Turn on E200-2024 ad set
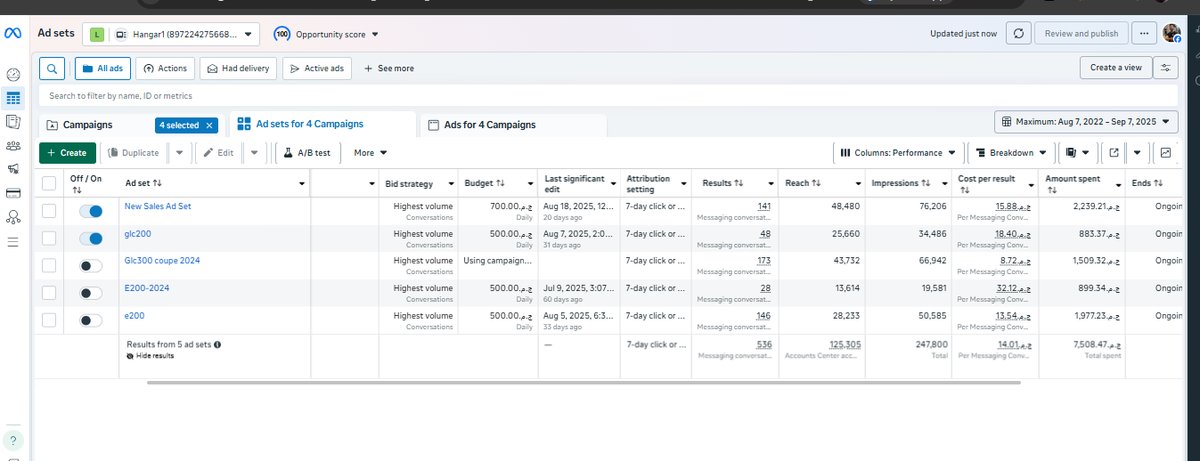The image size is (1200, 461). 91,293
